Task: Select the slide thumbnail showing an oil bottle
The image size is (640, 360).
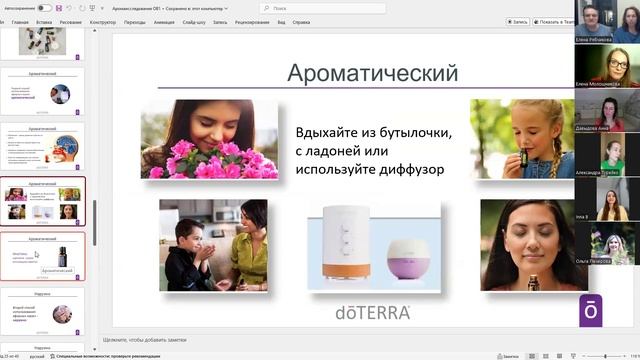Action: point(42,257)
